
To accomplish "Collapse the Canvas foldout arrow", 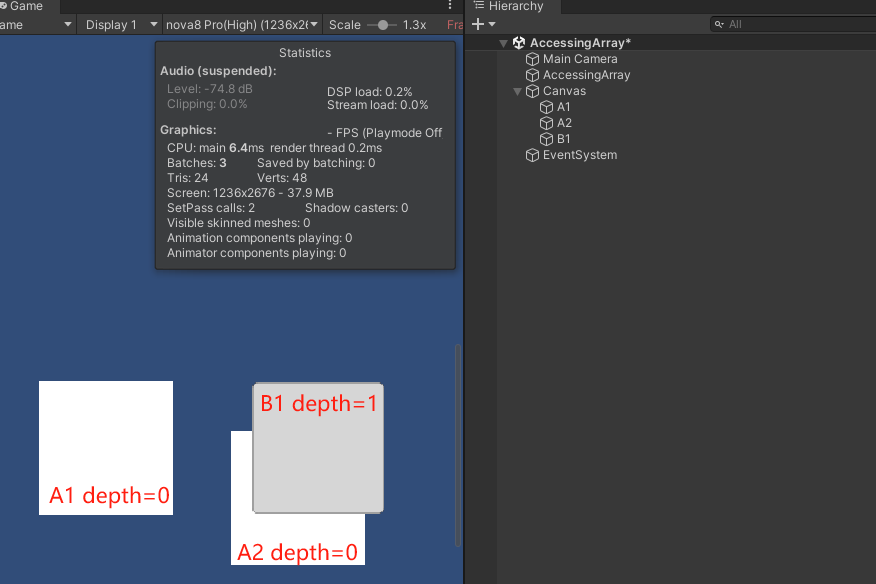I will [517, 91].
